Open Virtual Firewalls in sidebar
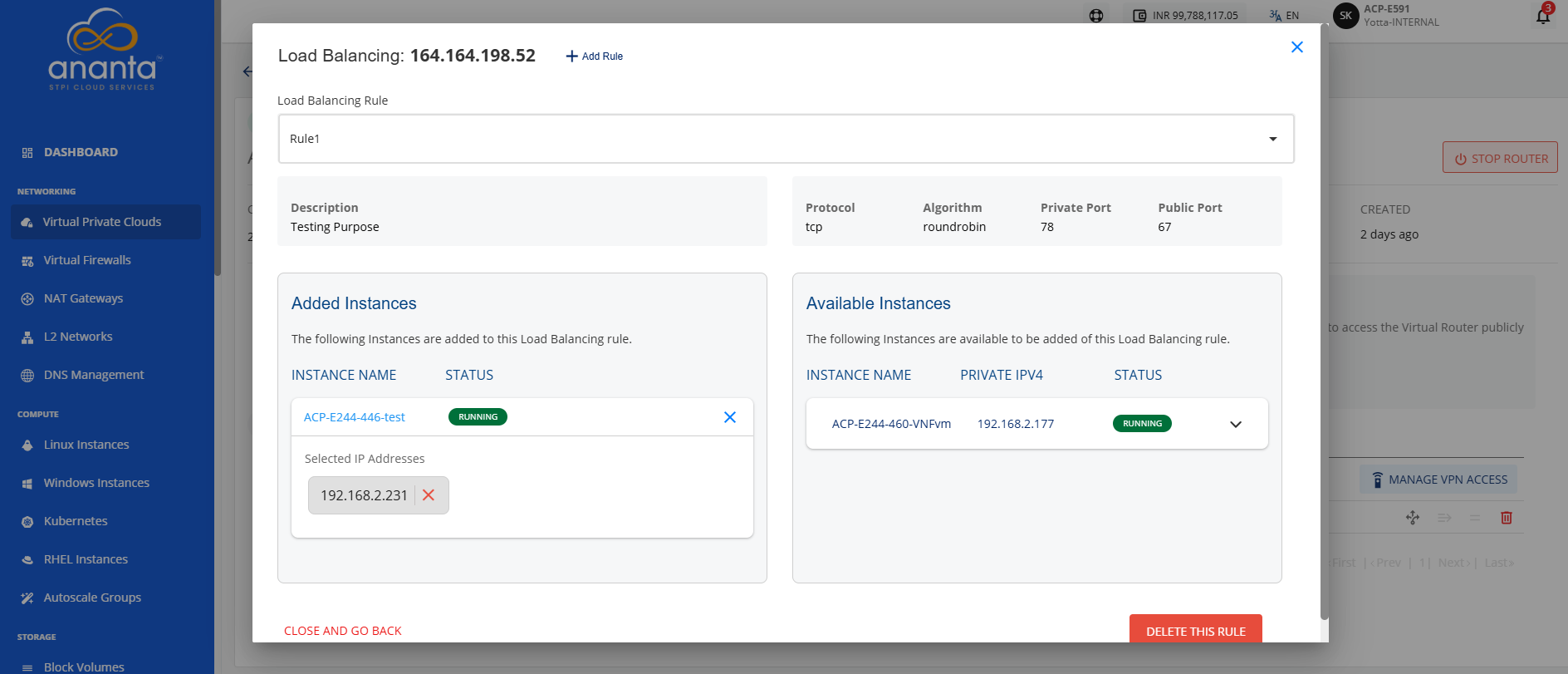The height and width of the screenshot is (674, 1568). point(87,260)
